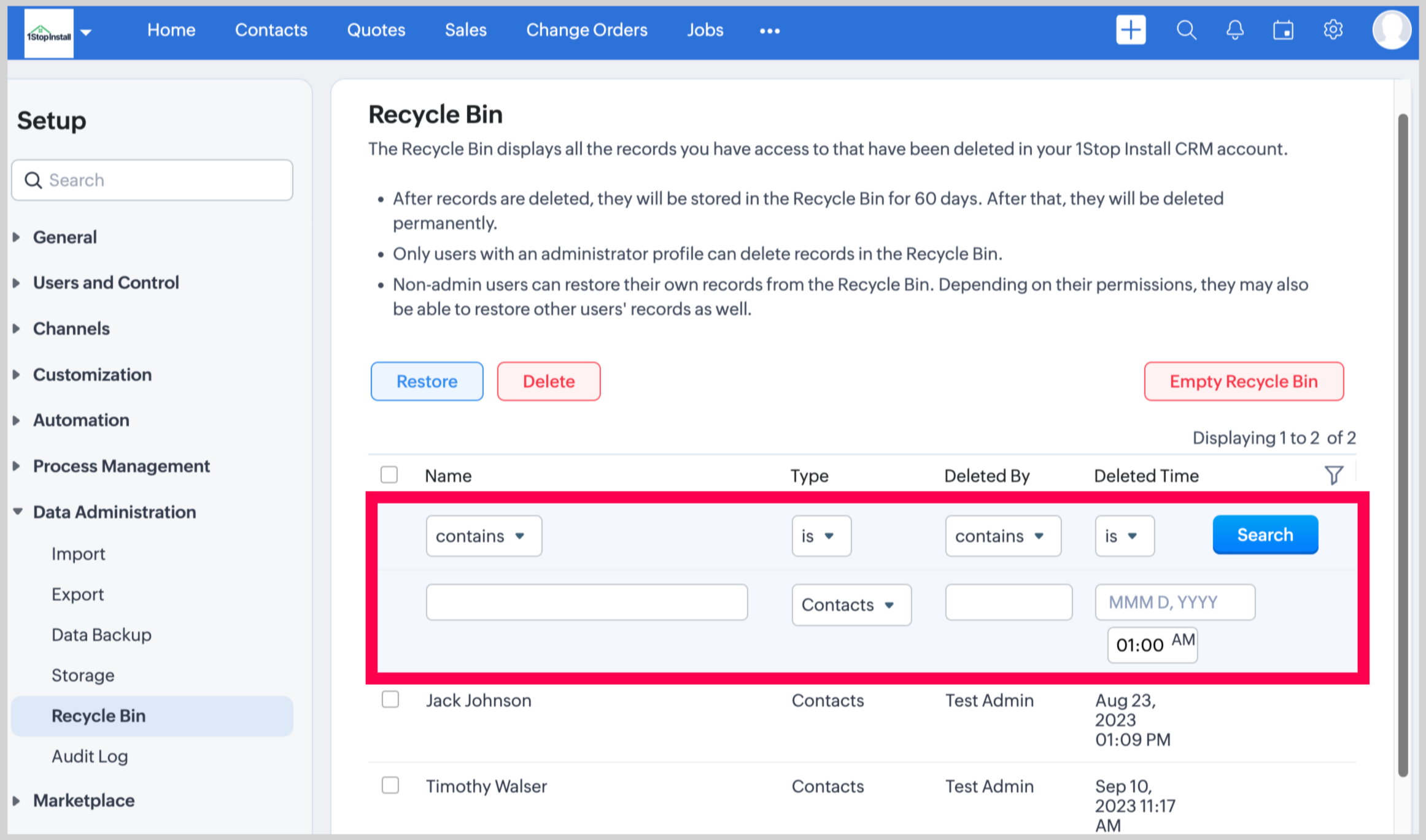Open the Quotes tab
The width and height of the screenshot is (1426, 840).
pos(376,30)
